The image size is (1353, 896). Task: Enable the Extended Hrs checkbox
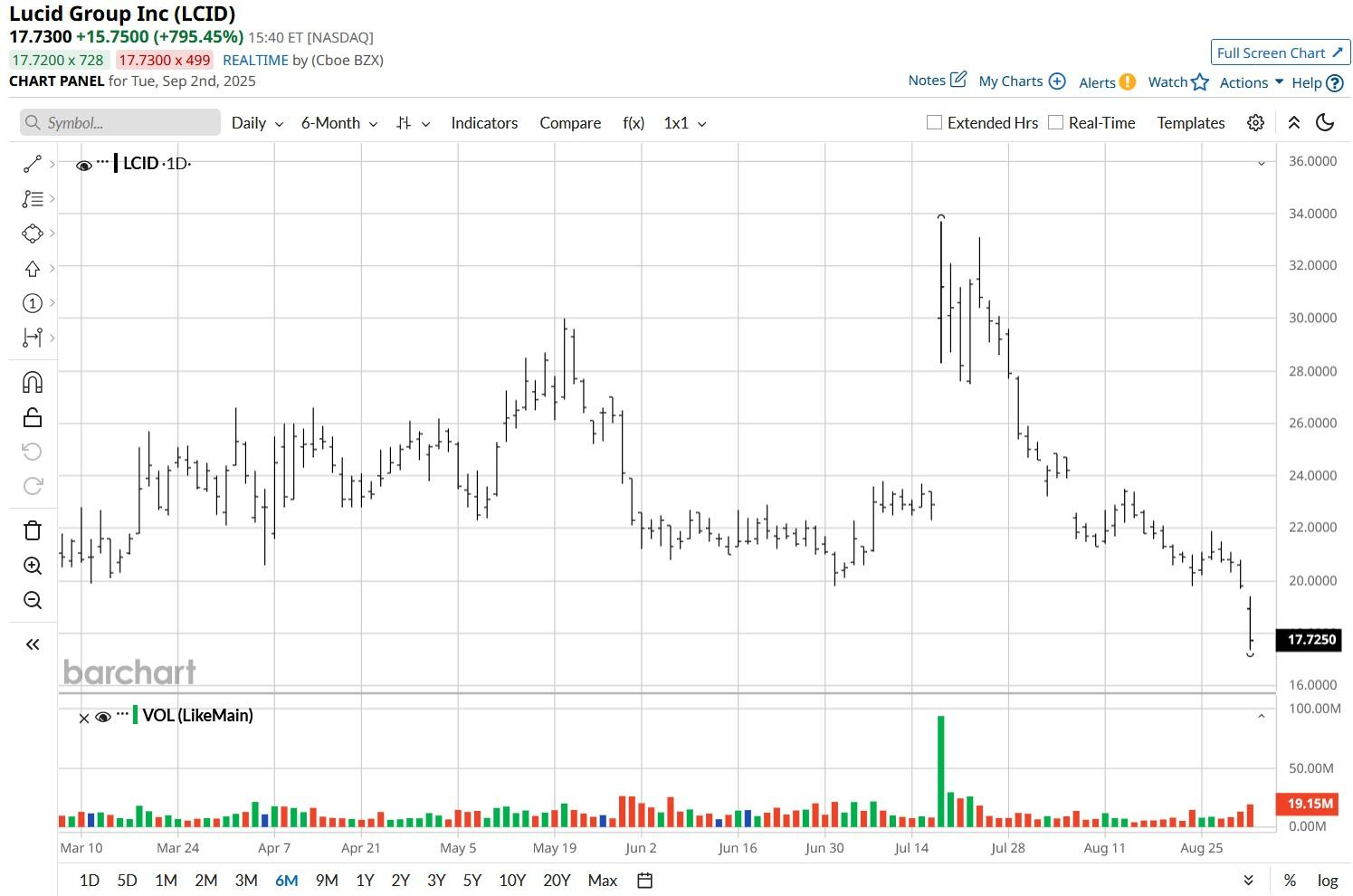[935, 122]
